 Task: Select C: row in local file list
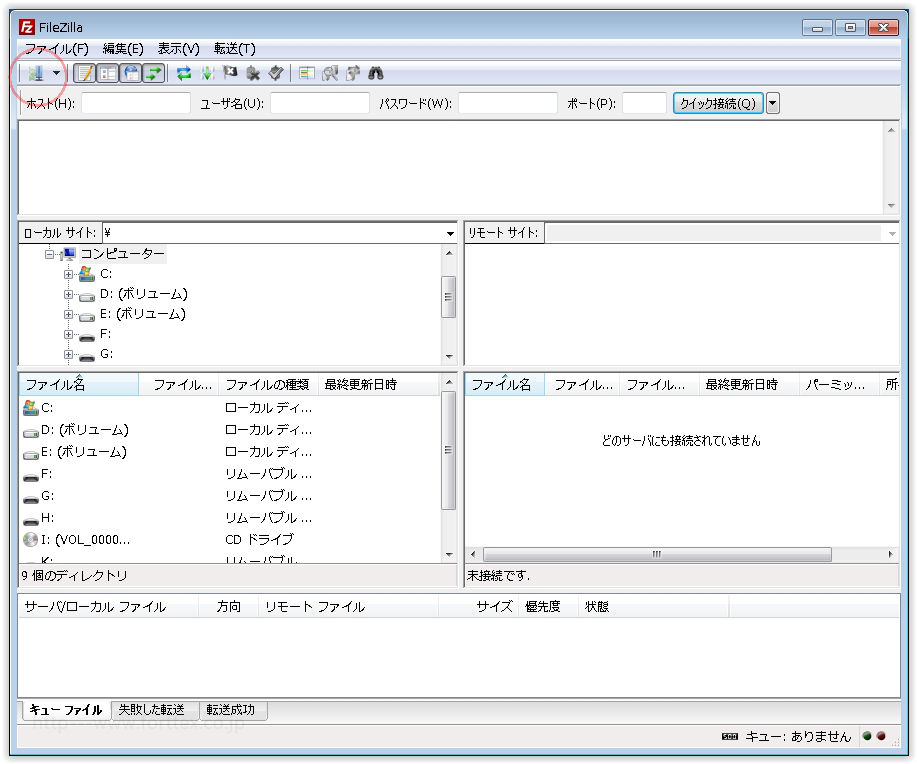pyautogui.click(x=229, y=408)
